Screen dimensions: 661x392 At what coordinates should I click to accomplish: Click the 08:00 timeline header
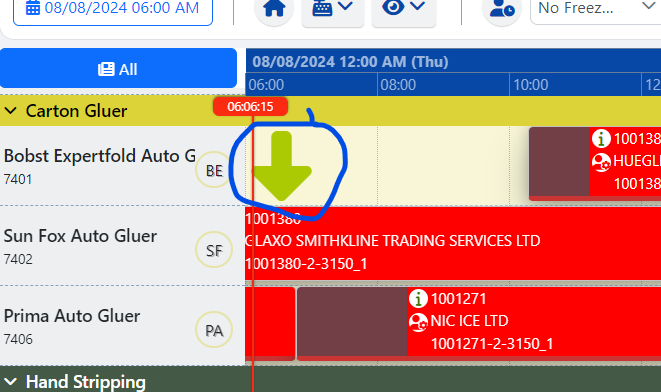tap(443, 85)
